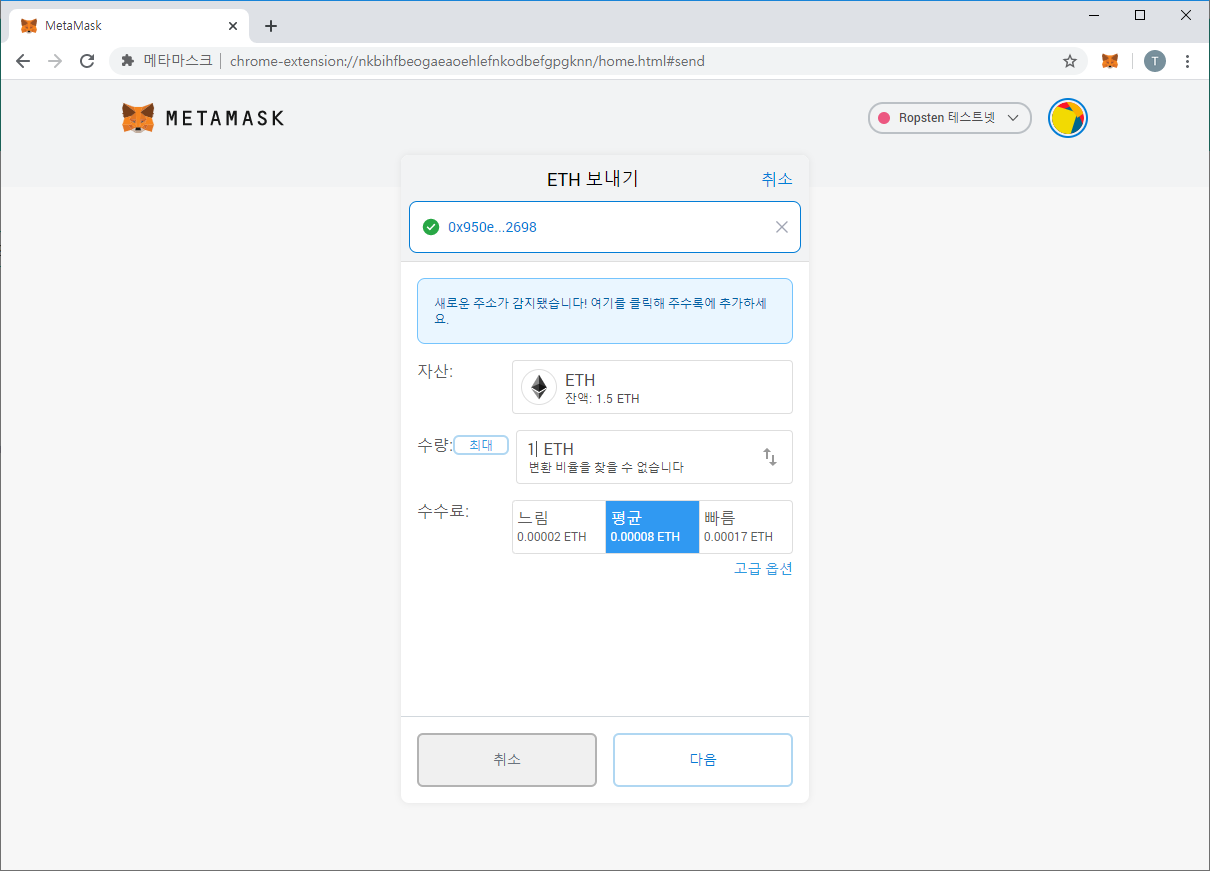Select the 빠름 fast fee option
Screen dimensions: 1210x871
tap(745, 527)
